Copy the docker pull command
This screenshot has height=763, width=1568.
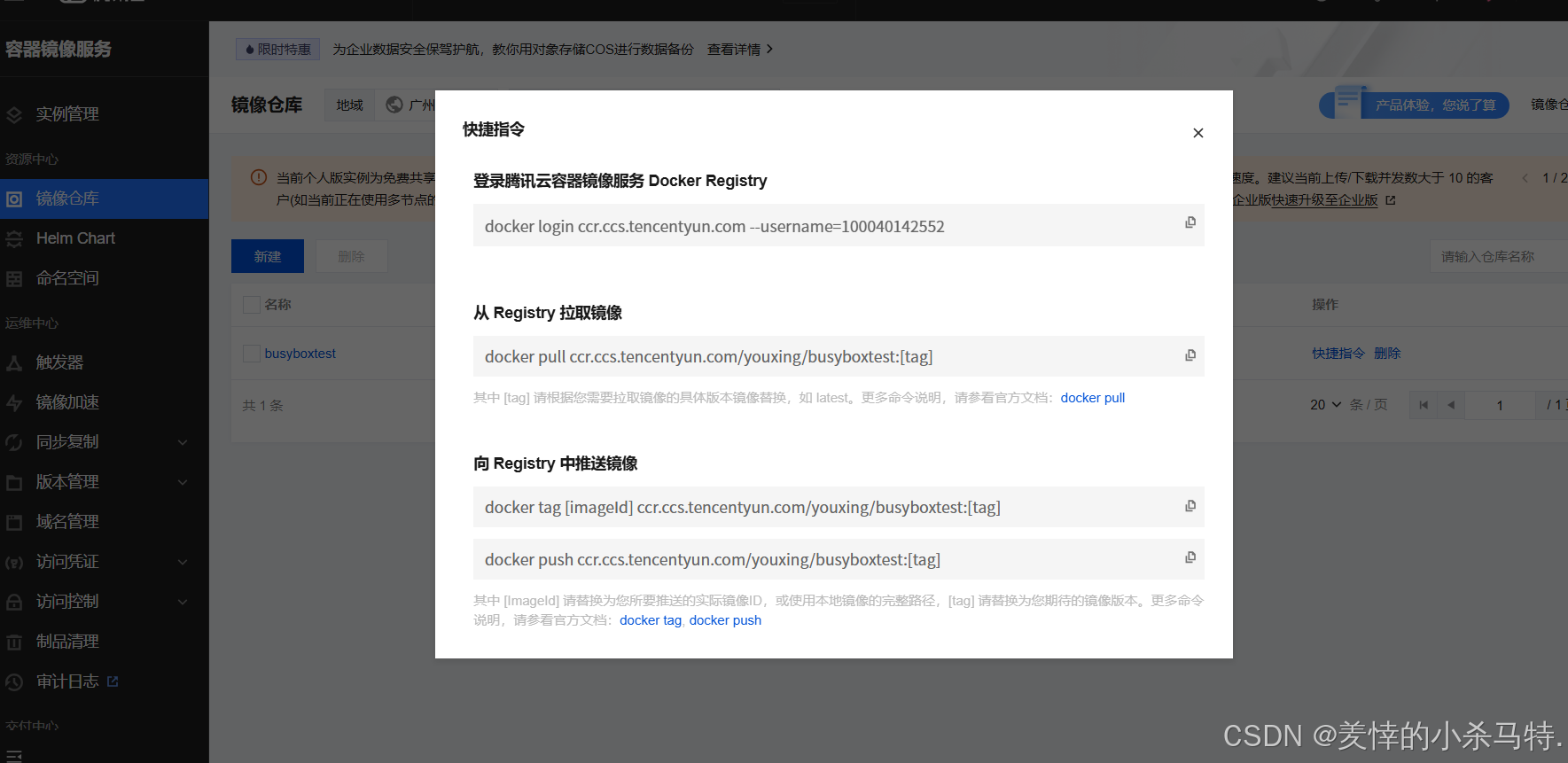1190,355
